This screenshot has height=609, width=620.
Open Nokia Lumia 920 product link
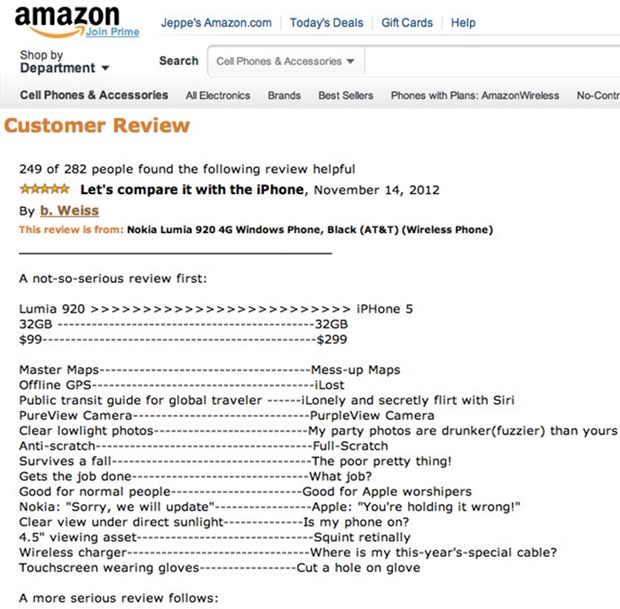click(310, 230)
